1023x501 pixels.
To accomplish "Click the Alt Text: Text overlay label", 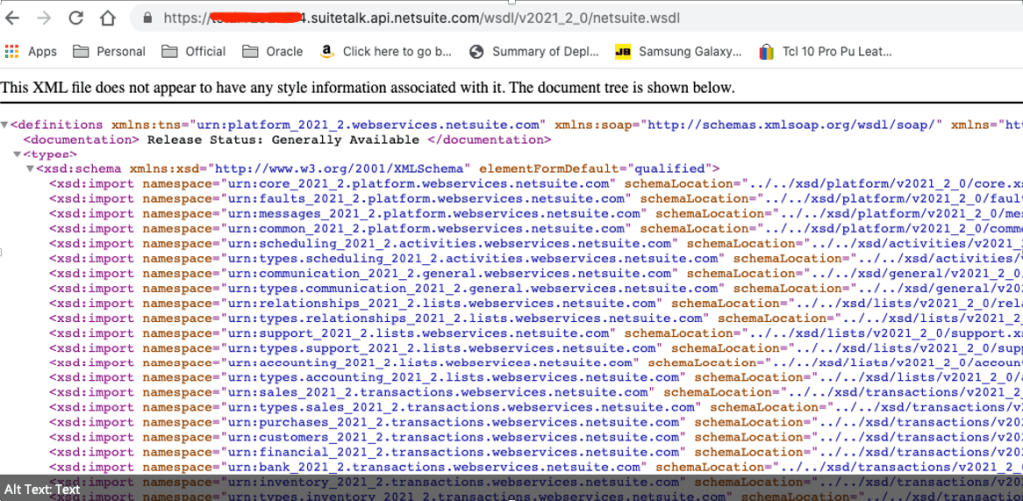I will tap(41, 489).
